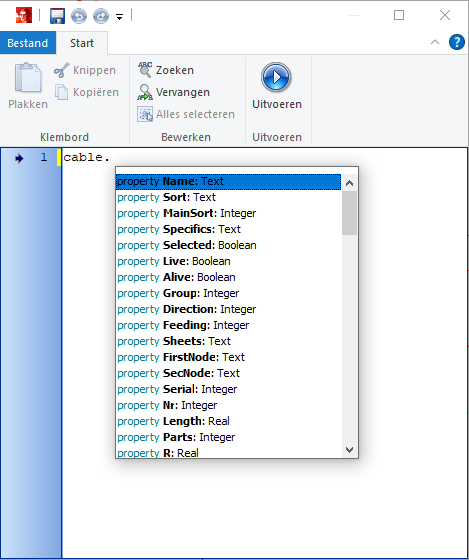Click in the code editor after 'cable.'

coord(111,158)
